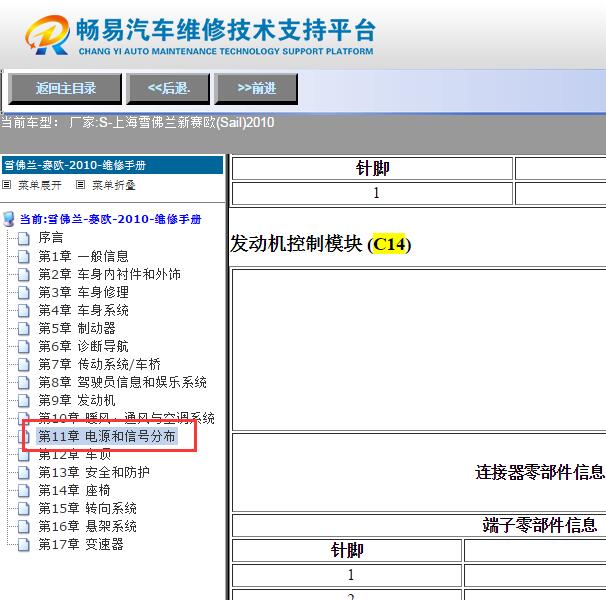Click the 雪佛兰-赛欧-2010-维修手册 panel header
Image resolution: width=606 pixels, height=600 pixels.
click(x=112, y=165)
